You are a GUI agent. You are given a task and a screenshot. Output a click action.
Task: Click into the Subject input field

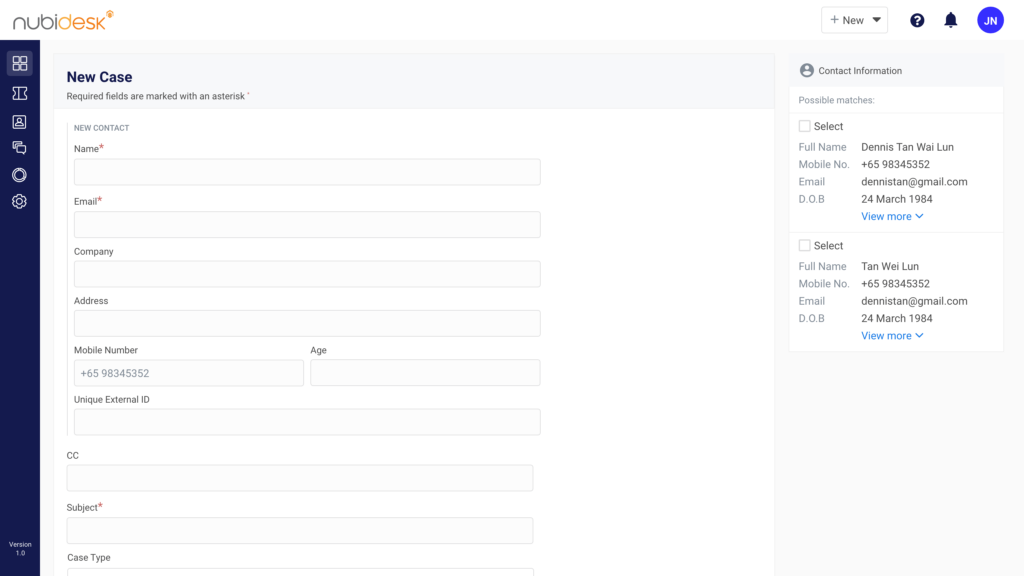coord(299,530)
